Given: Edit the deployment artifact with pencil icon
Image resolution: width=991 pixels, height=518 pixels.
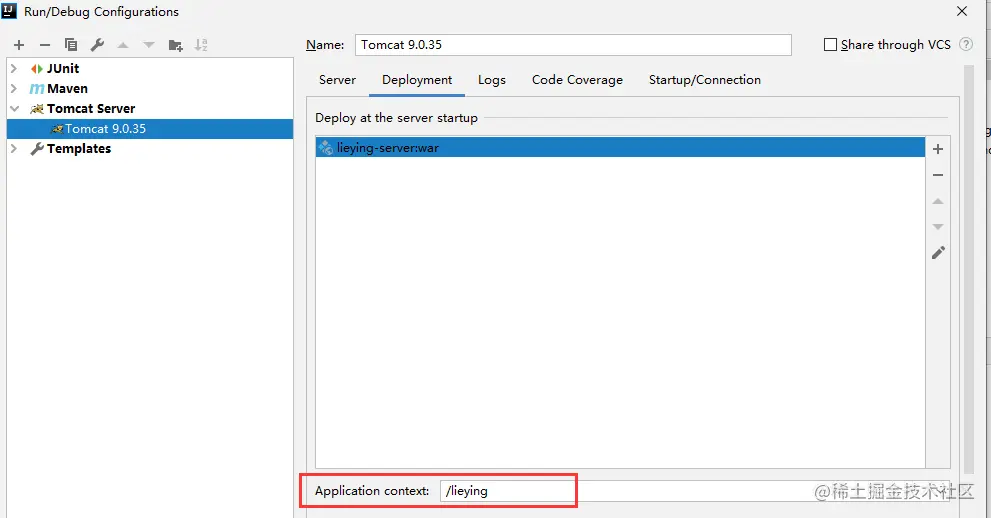Looking at the screenshot, I should pyautogui.click(x=939, y=253).
